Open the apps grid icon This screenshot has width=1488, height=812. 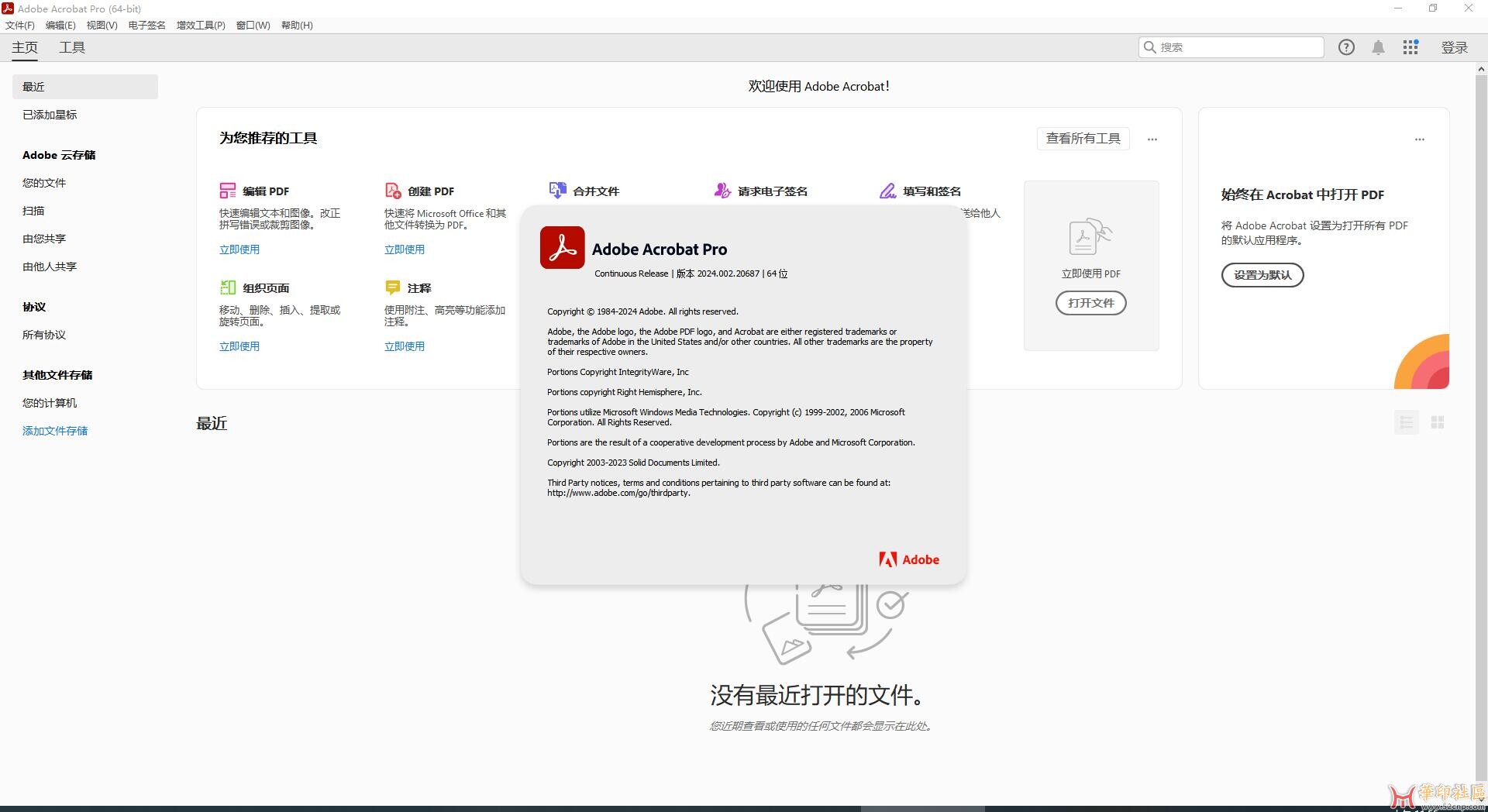1410,47
